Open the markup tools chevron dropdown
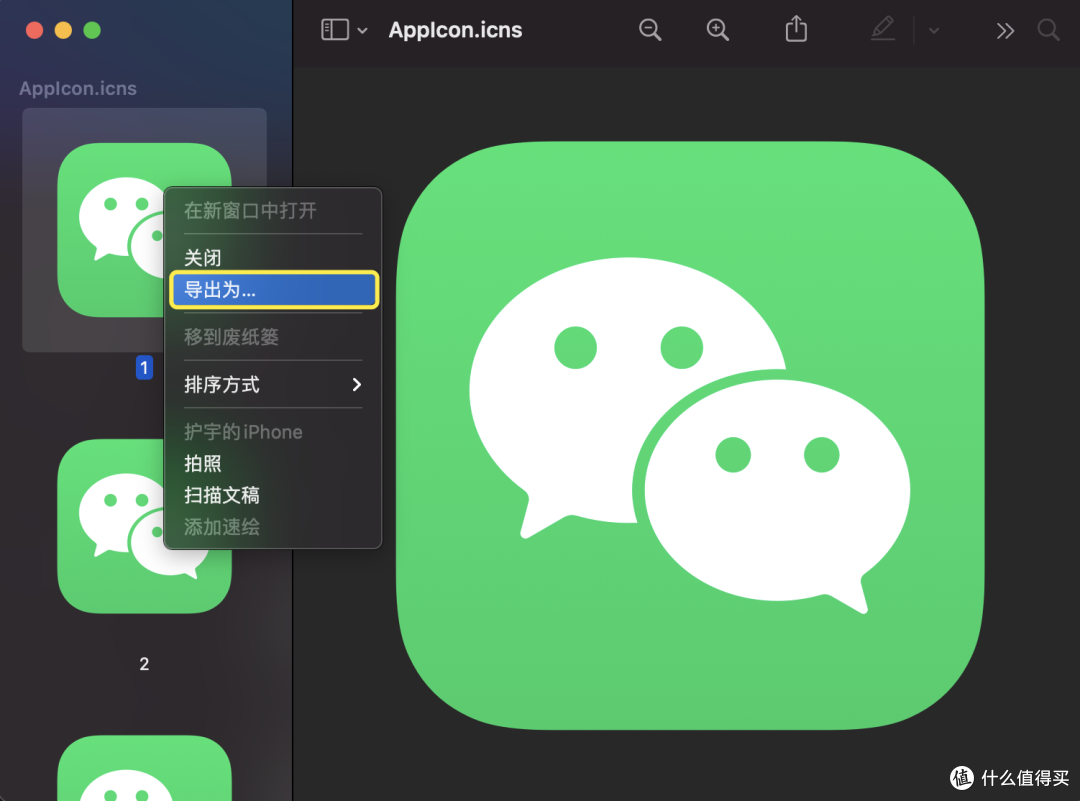 click(933, 31)
